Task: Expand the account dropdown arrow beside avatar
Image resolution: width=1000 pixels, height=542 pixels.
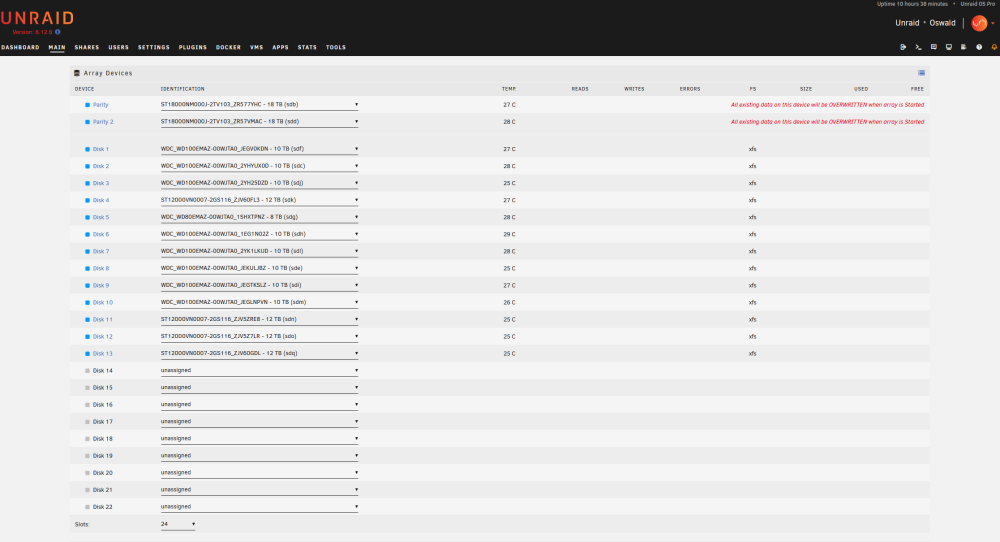Action: tap(993, 24)
